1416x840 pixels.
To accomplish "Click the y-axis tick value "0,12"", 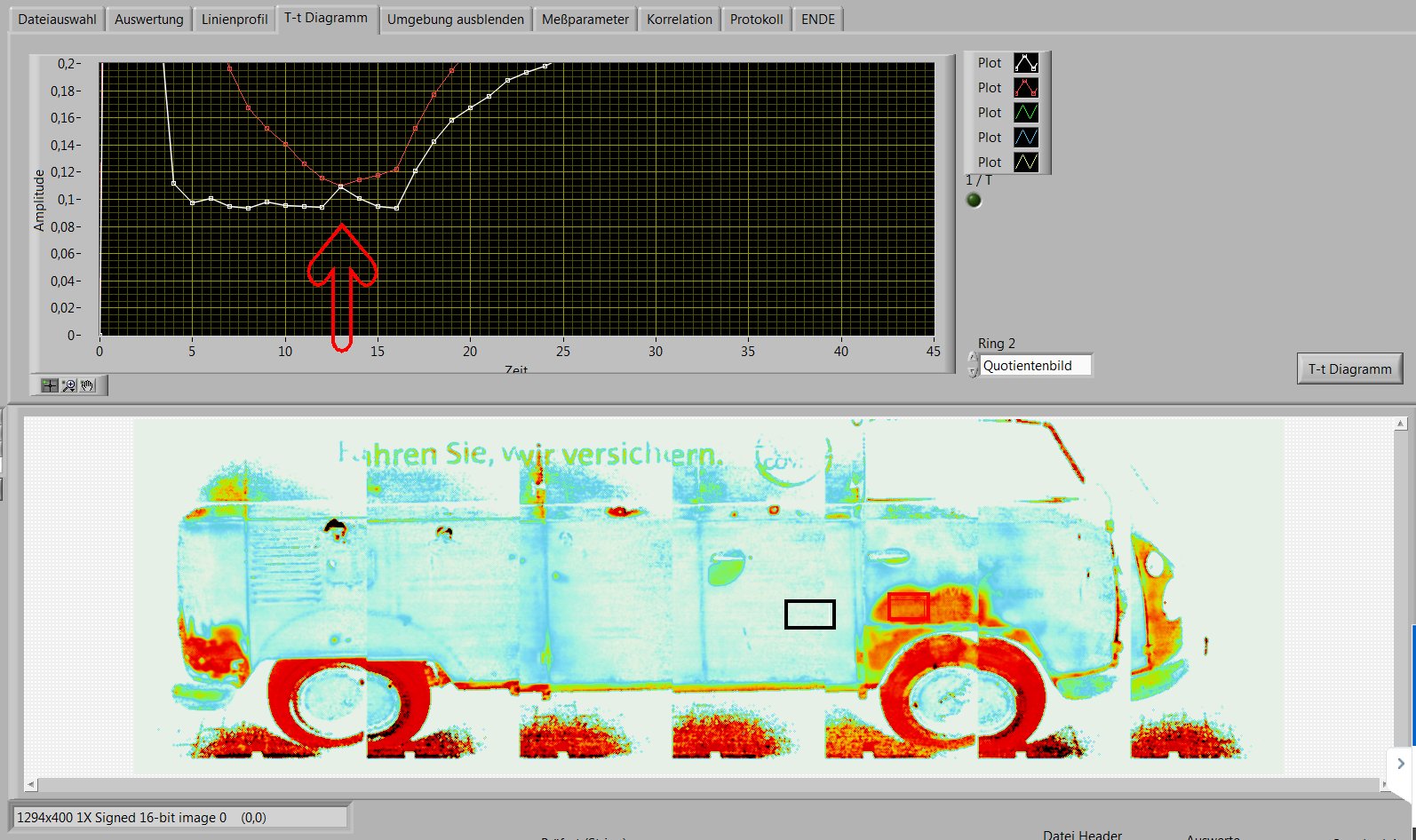I will click(63, 172).
